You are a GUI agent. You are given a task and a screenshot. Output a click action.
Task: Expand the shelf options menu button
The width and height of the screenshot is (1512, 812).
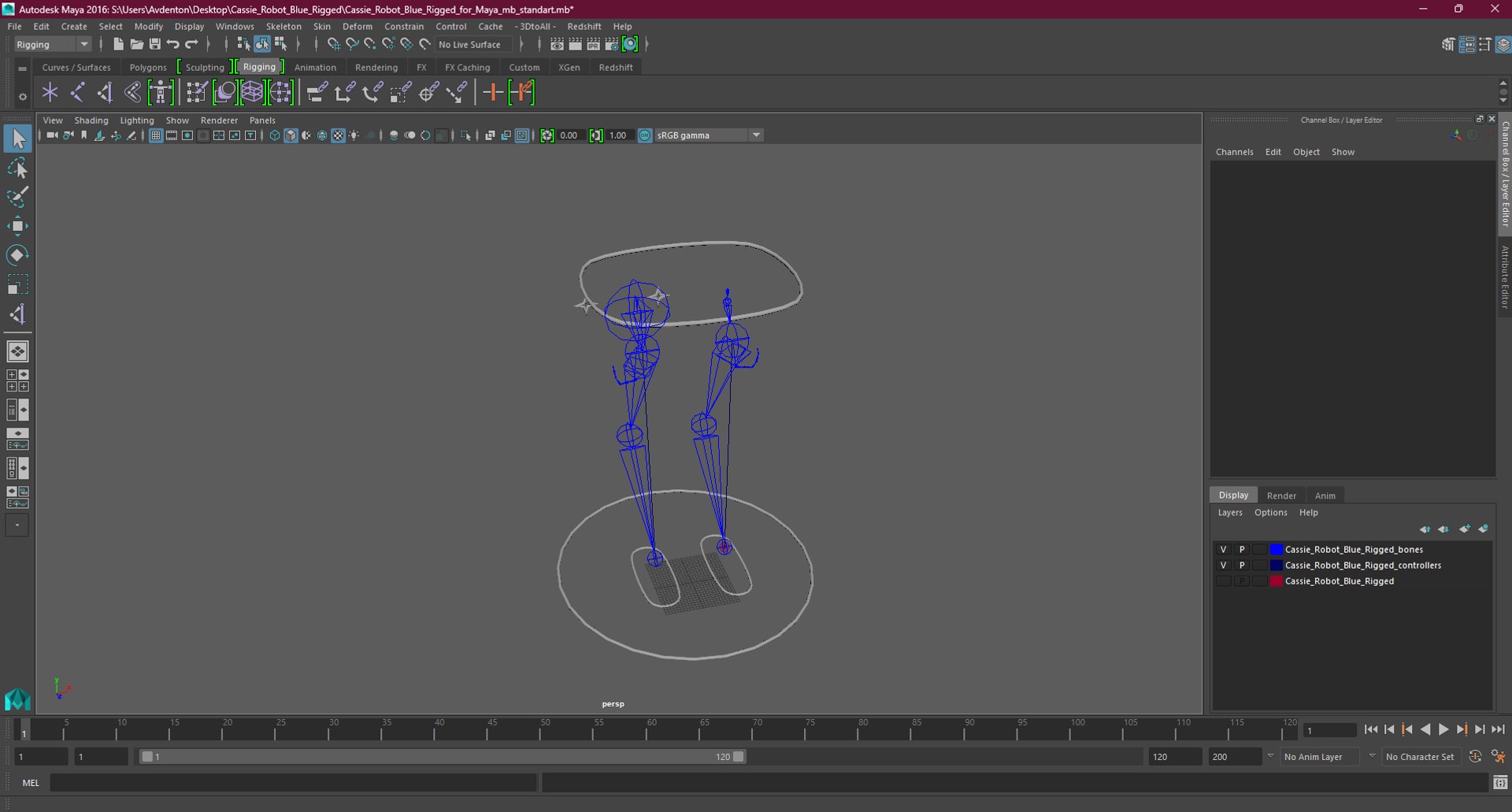click(22, 96)
